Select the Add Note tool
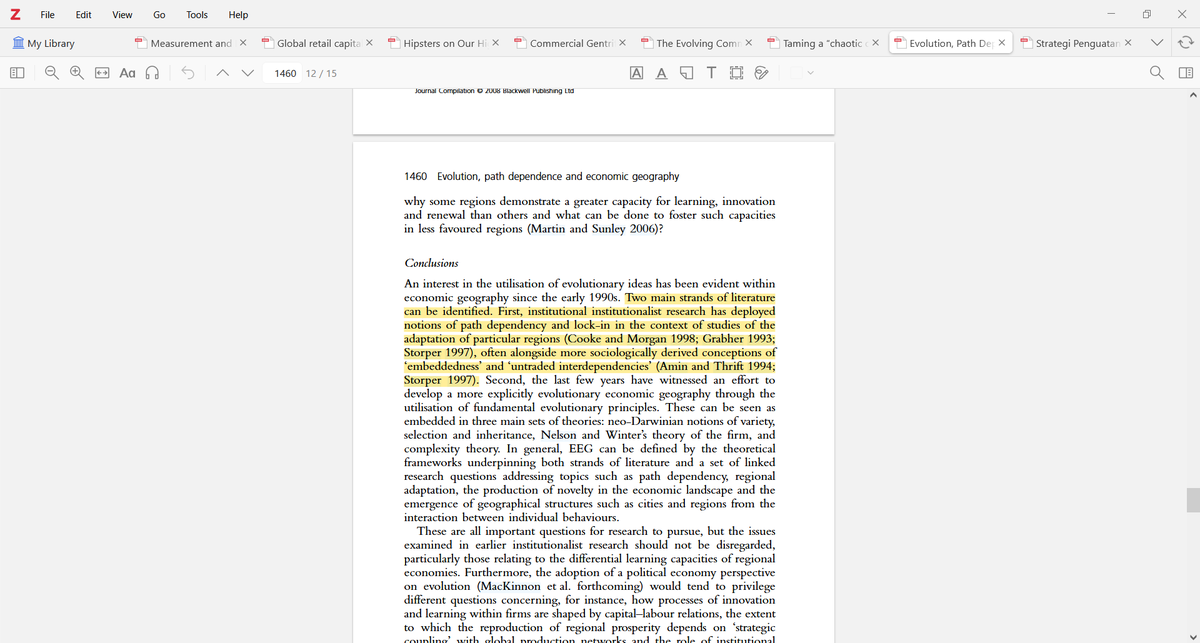The width and height of the screenshot is (1200, 643). [x=686, y=73]
